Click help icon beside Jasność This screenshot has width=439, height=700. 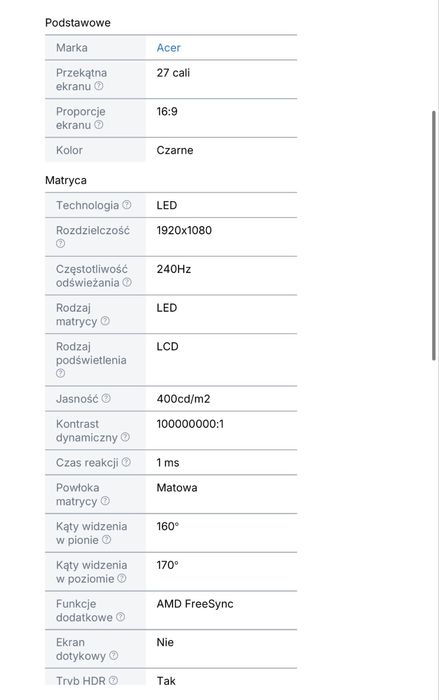106,398
